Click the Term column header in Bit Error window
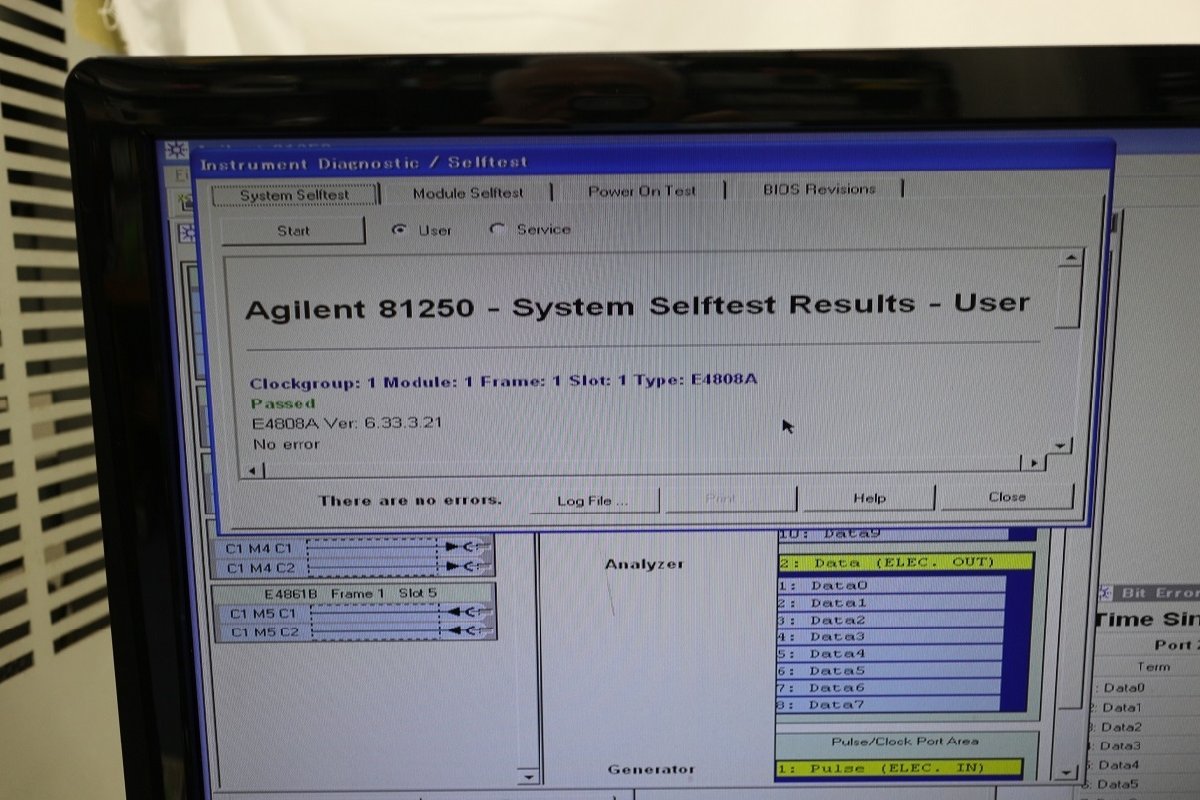The width and height of the screenshot is (1200, 800). [x=1153, y=667]
